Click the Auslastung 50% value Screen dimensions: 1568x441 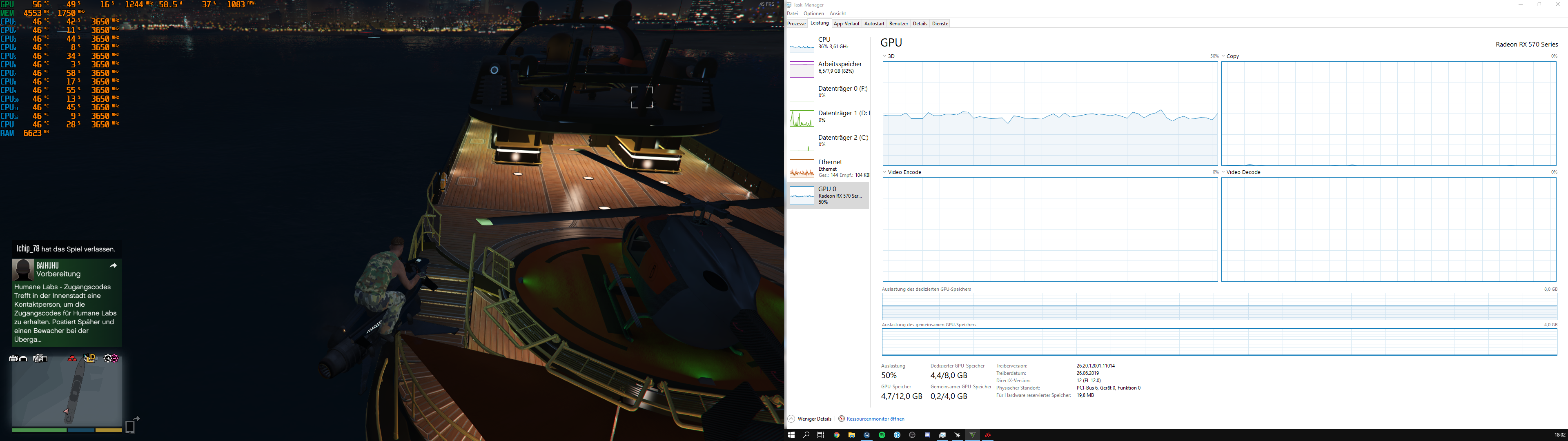(889, 375)
